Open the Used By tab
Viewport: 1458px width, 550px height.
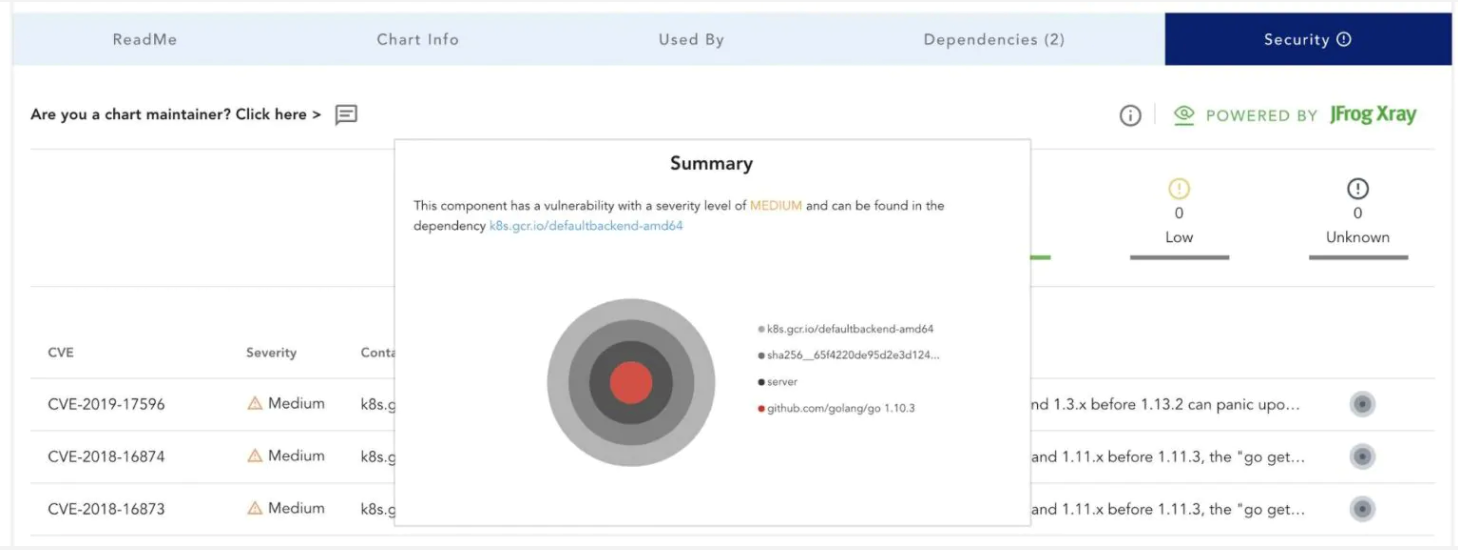[x=691, y=40]
